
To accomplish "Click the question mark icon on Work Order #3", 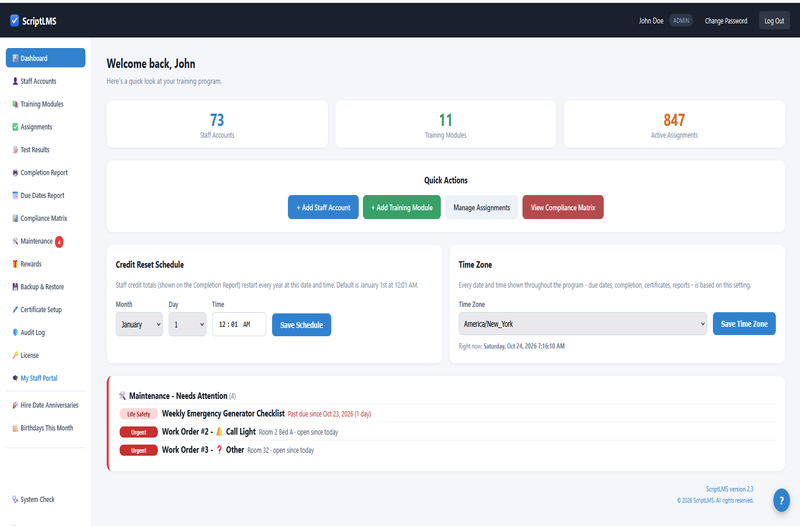I will tap(219, 450).
